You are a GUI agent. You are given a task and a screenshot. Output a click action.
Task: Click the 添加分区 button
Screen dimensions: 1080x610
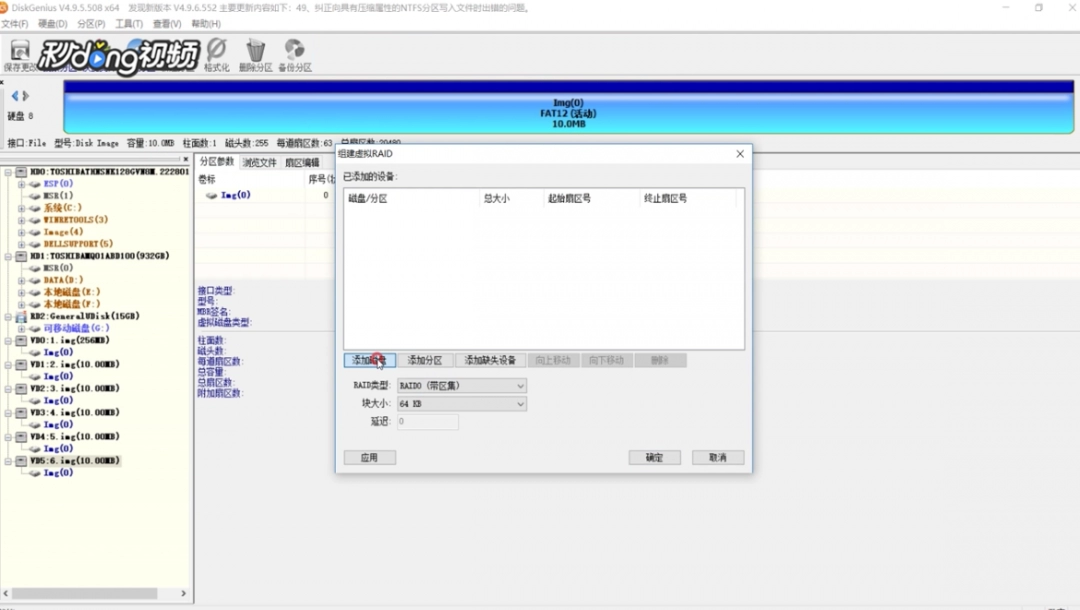[425, 360]
